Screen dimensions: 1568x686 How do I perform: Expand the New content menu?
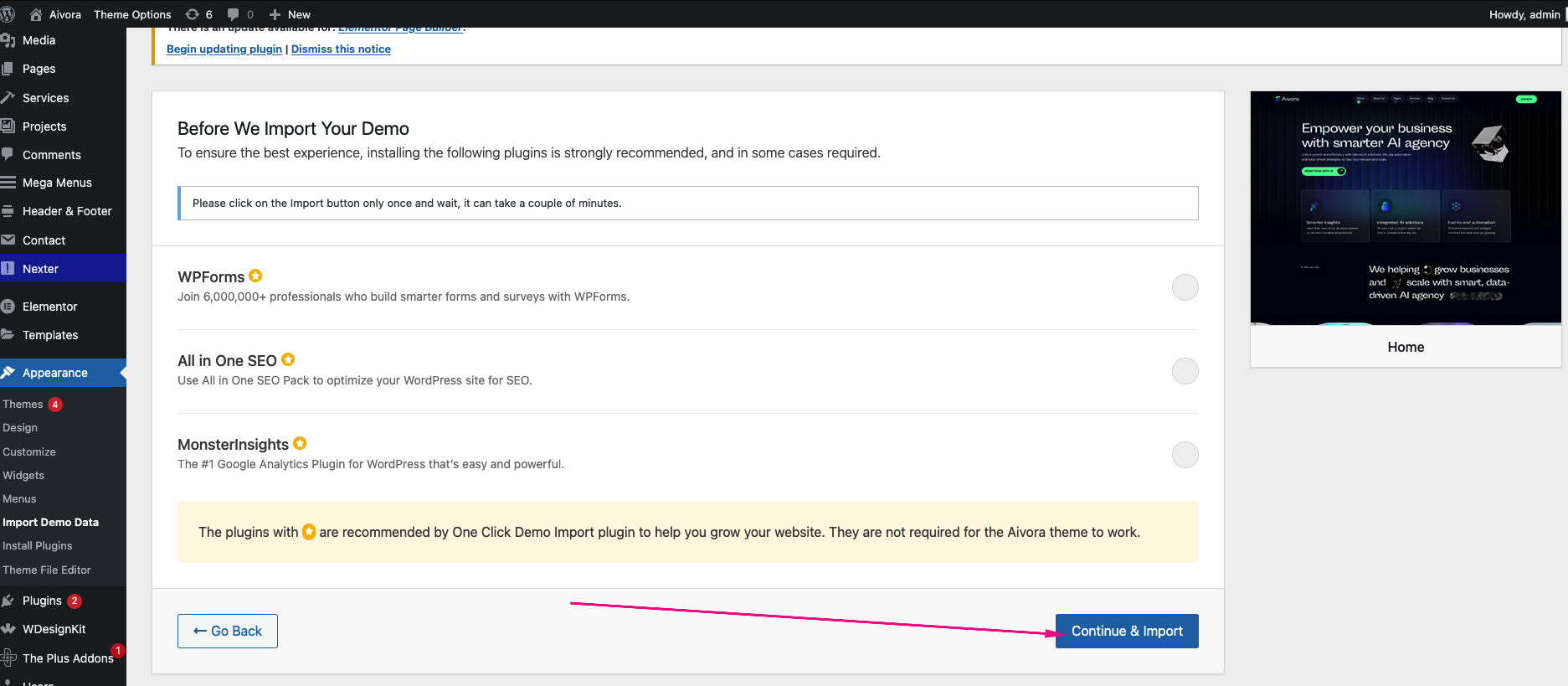point(290,14)
